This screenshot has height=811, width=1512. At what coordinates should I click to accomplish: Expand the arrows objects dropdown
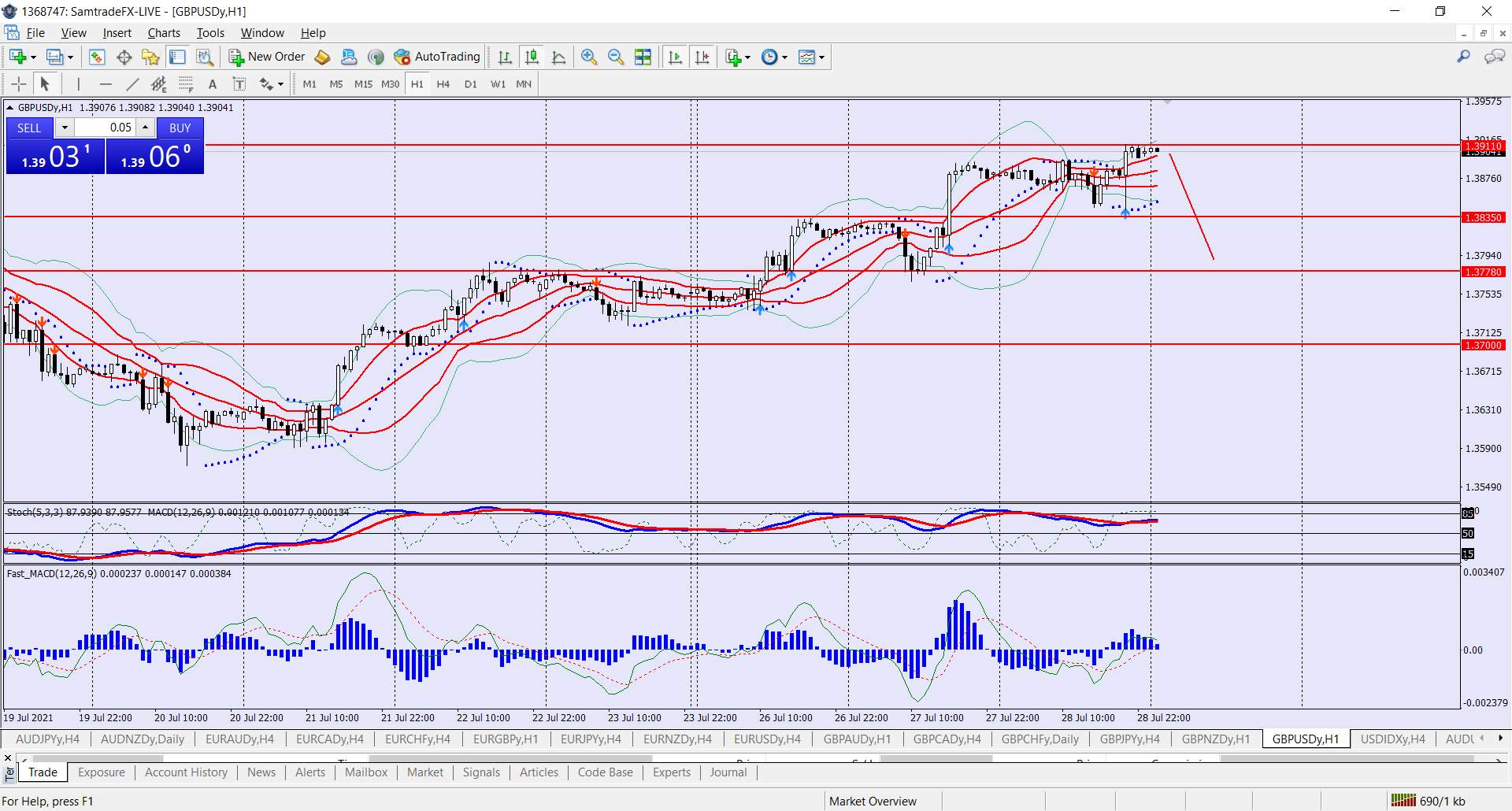click(x=280, y=84)
